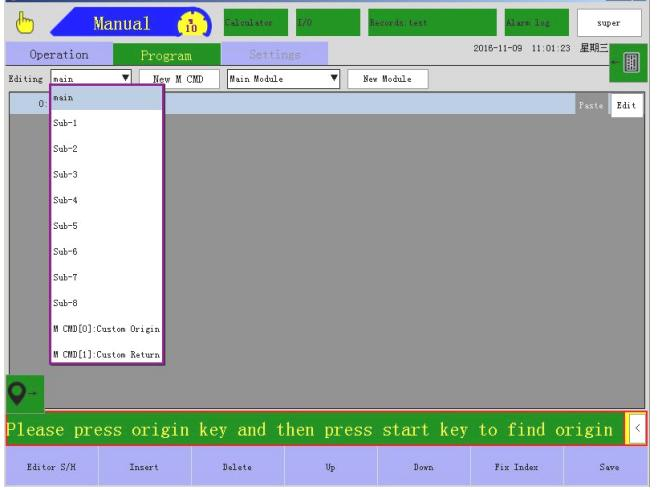Click the Edit button on row 0
The width and height of the screenshot is (657, 490).
tap(624, 103)
